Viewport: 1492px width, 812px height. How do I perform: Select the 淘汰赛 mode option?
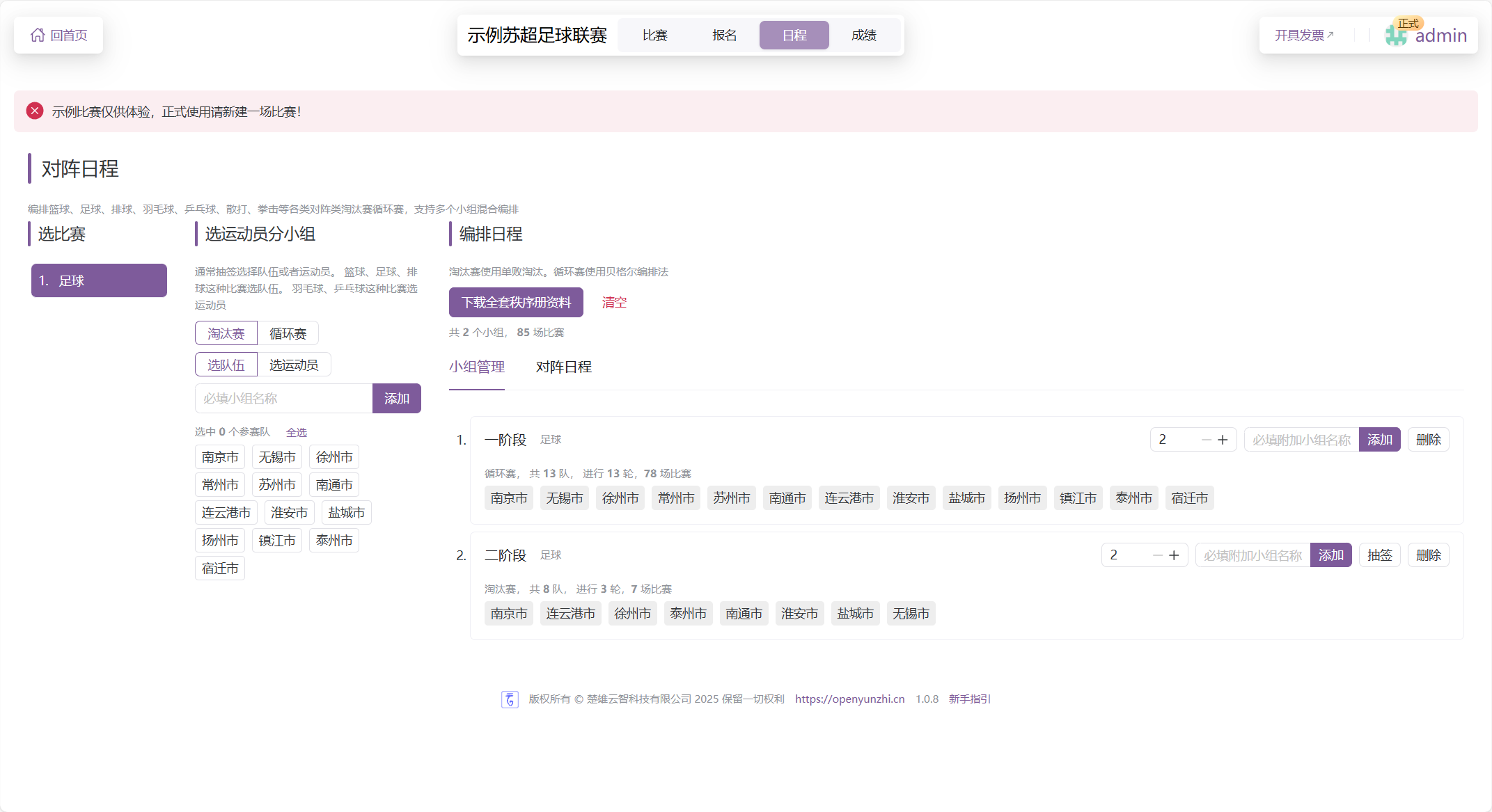[x=226, y=333]
